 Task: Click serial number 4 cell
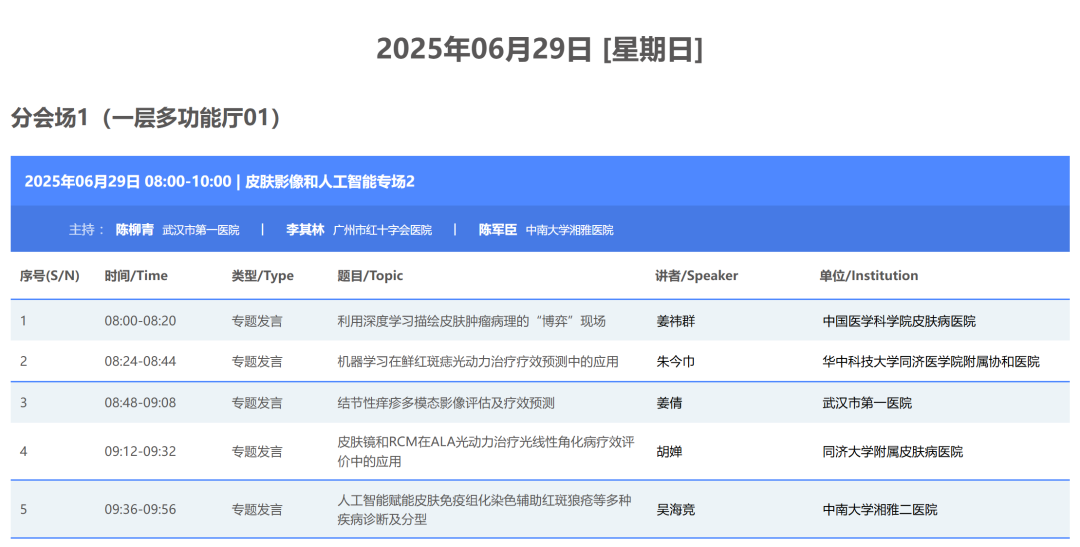point(23,451)
